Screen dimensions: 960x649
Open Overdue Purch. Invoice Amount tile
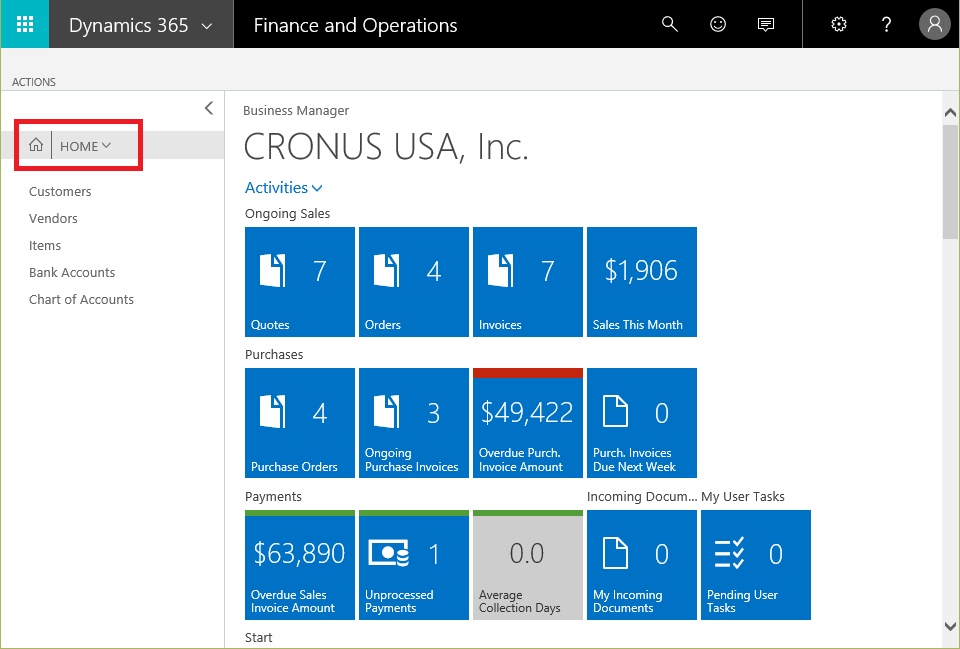click(x=528, y=422)
